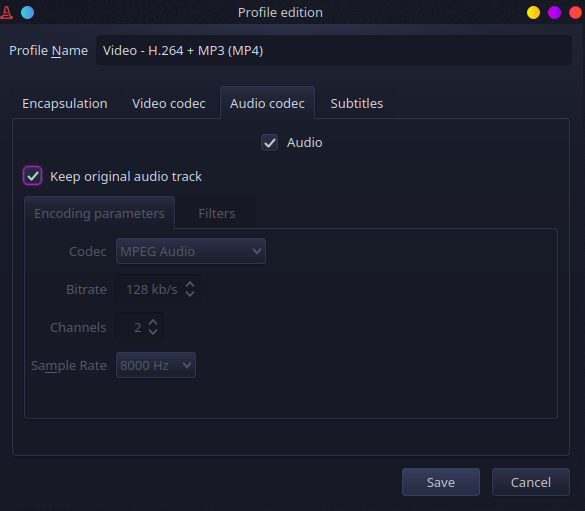Click the Keep original audio track label
585x511 pixels.
pos(126,176)
